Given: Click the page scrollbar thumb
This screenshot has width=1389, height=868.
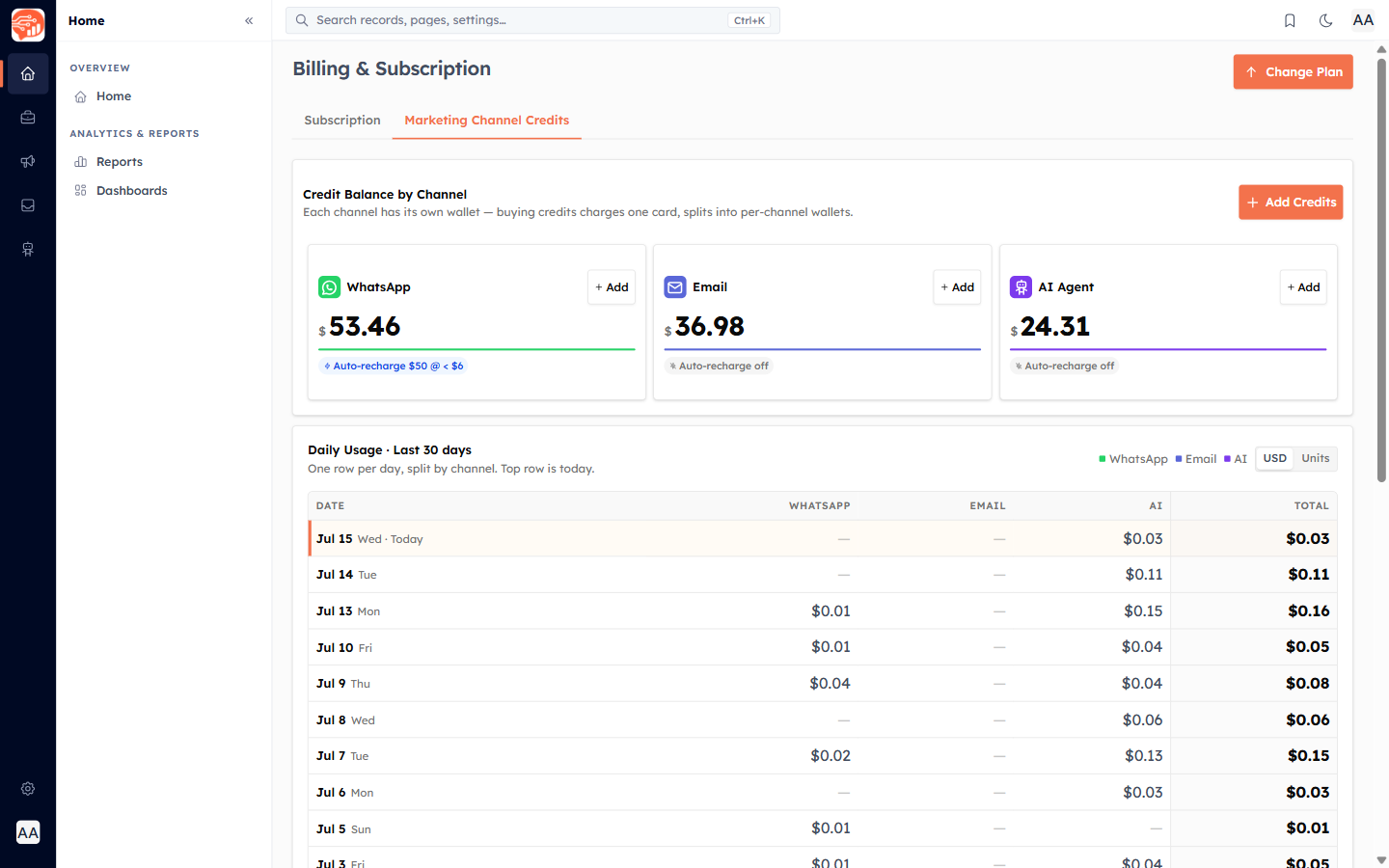Looking at the screenshot, I should (1381, 270).
